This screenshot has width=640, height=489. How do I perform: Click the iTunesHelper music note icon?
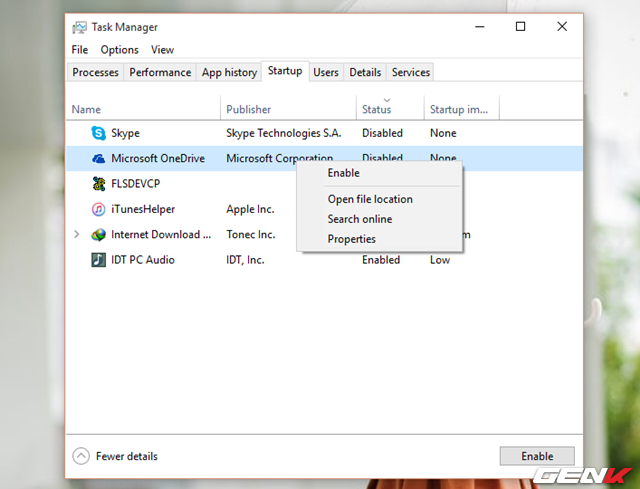point(98,209)
